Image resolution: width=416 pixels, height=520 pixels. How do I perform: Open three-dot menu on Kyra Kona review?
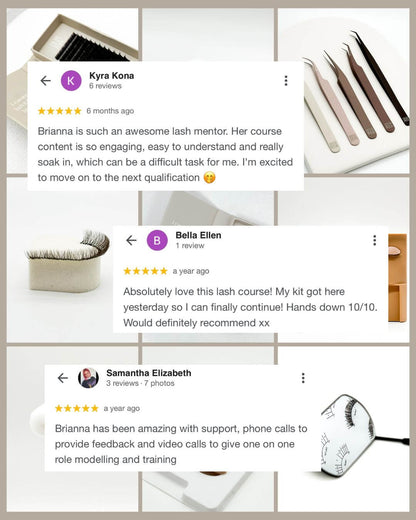pos(286,81)
